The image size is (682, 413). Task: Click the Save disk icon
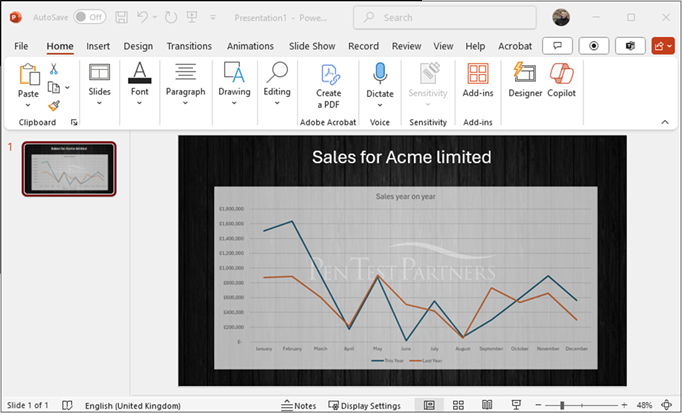point(121,17)
